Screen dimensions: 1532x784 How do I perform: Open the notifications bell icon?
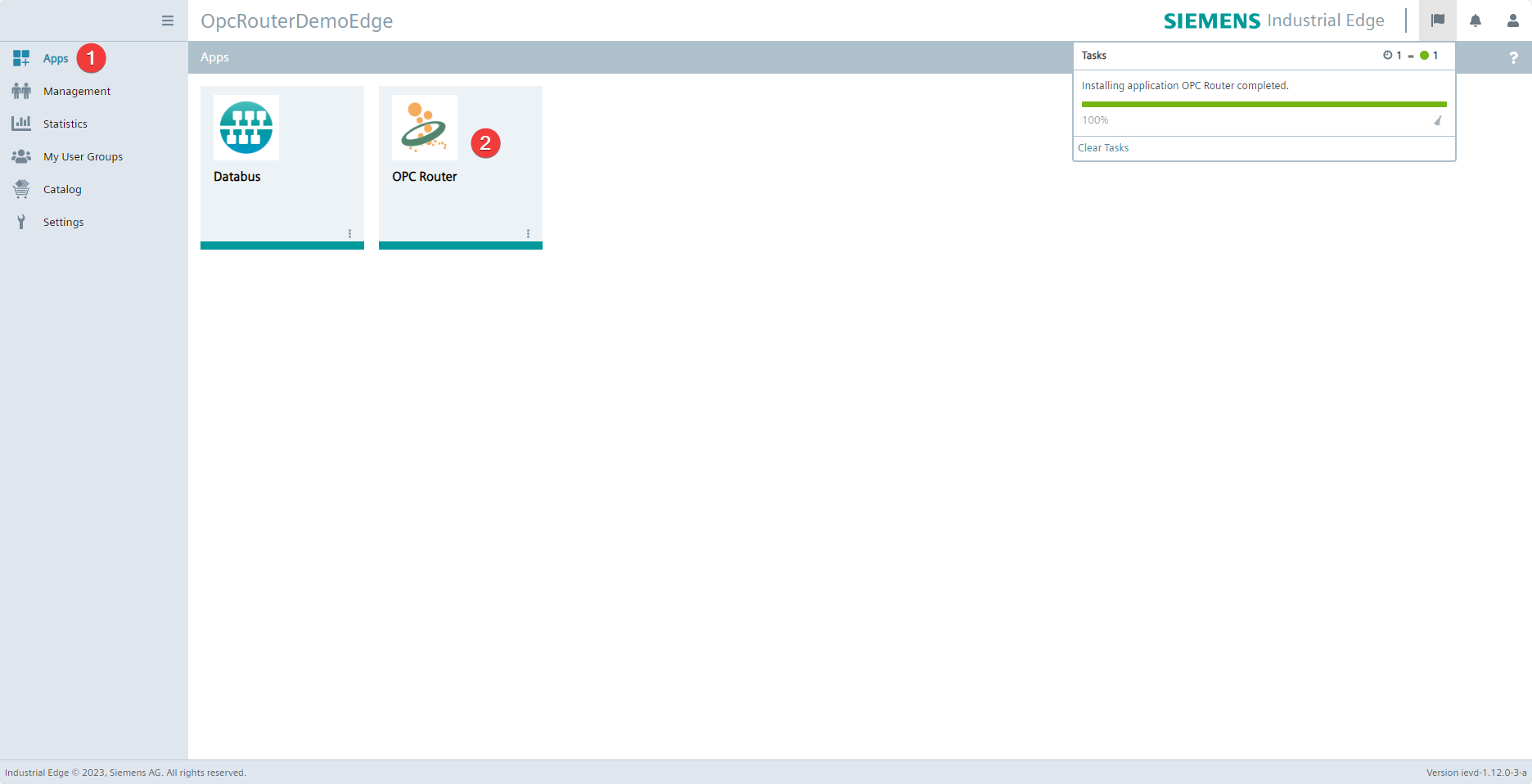click(1475, 20)
